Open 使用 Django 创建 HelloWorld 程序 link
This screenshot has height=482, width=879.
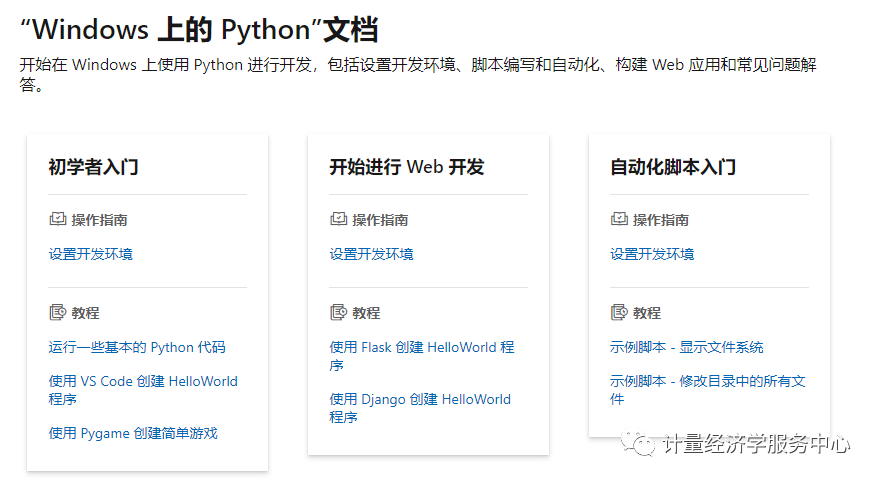tap(420, 408)
